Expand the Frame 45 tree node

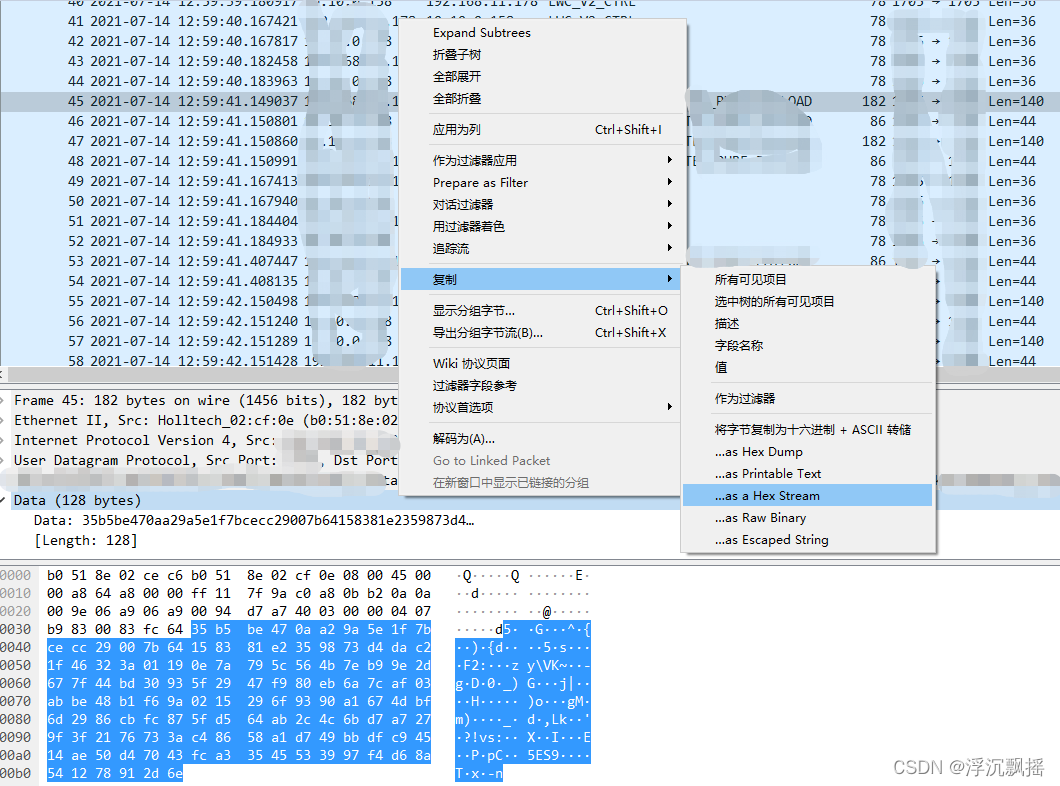coord(3,401)
